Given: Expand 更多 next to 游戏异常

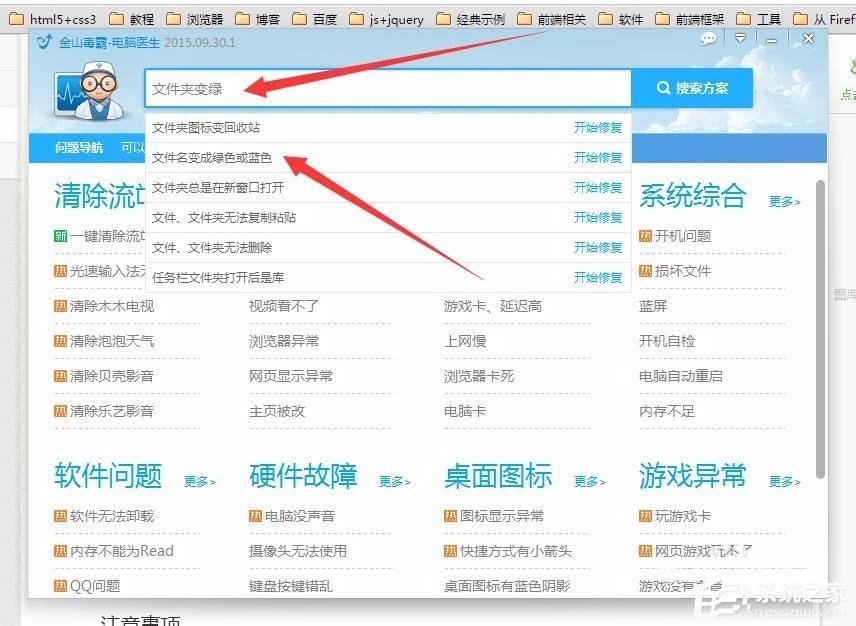Looking at the screenshot, I should pos(783,482).
